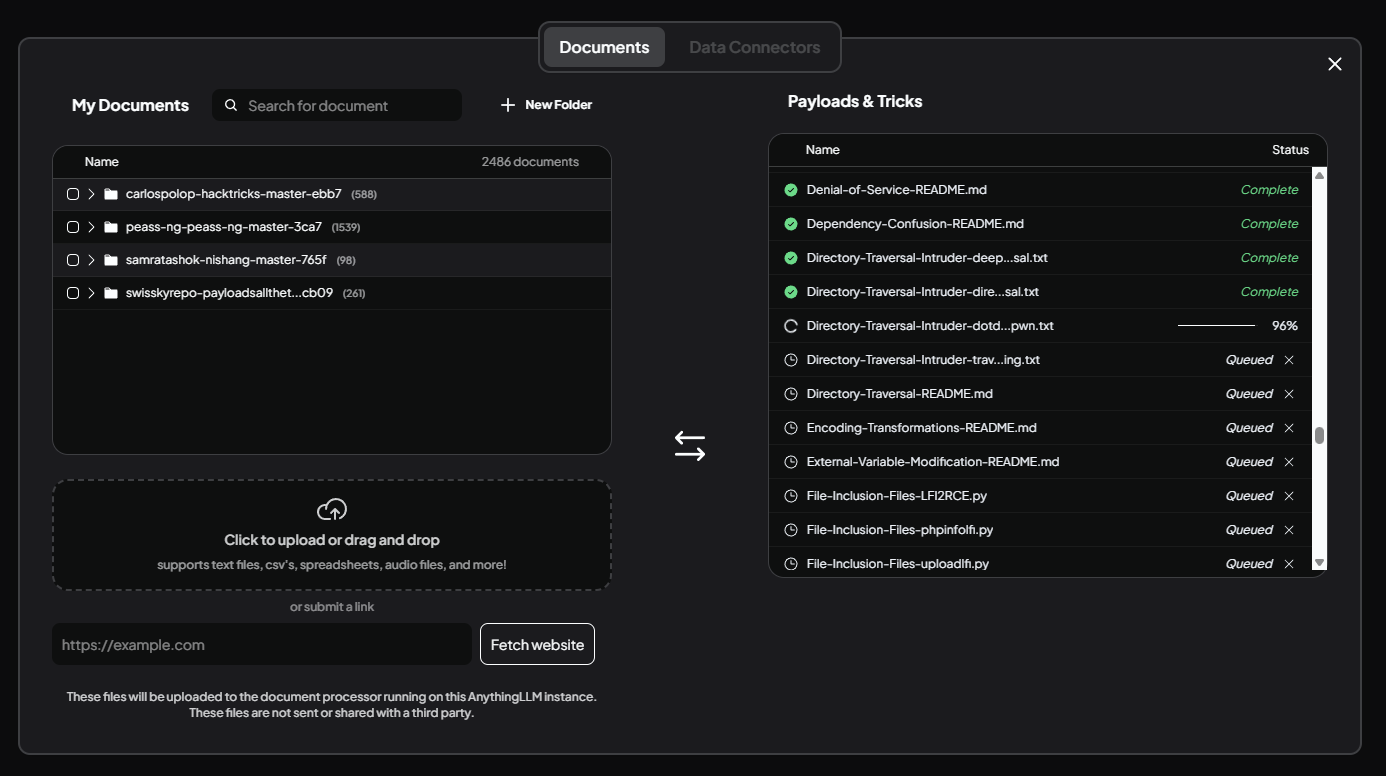
Task: Expand the samratashok-nishang-master-765f folder chevron
Action: [91, 260]
